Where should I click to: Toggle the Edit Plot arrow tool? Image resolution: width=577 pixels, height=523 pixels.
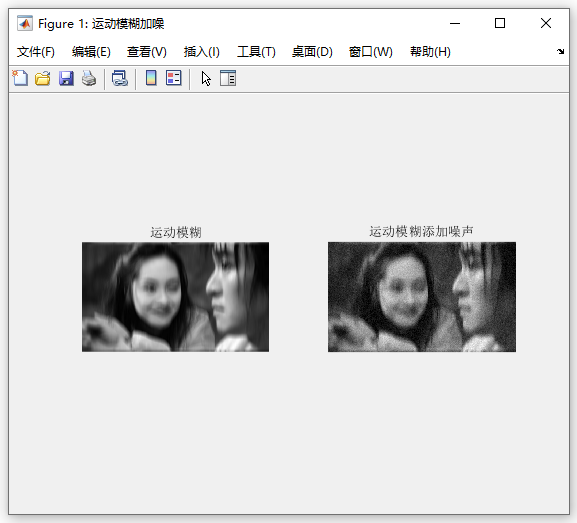(x=206, y=78)
